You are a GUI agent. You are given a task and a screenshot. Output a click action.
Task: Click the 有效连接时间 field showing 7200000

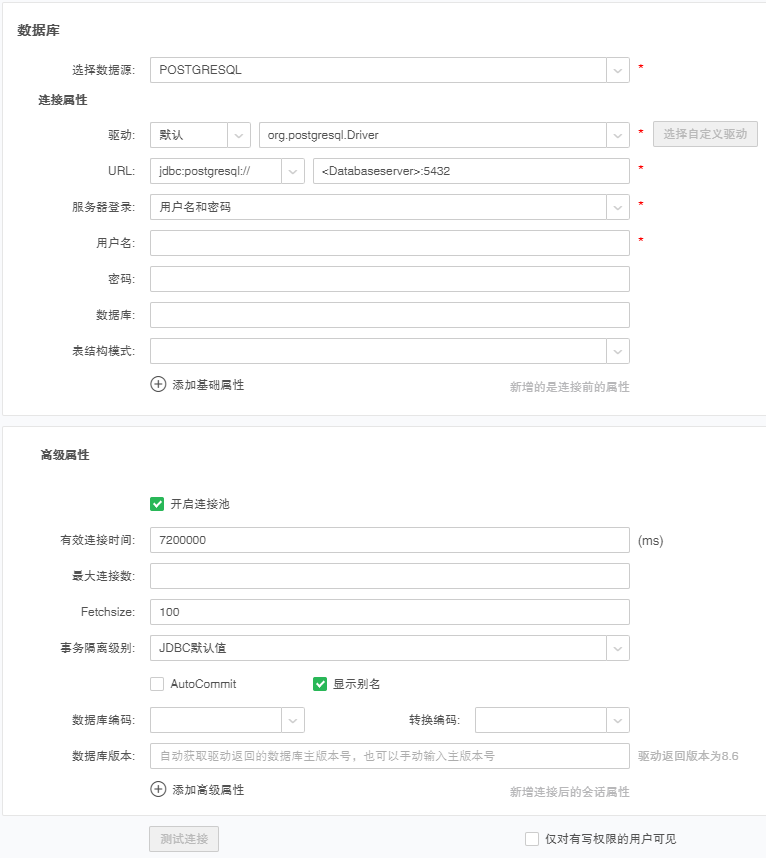pyautogui.click(x=390, y=540)
